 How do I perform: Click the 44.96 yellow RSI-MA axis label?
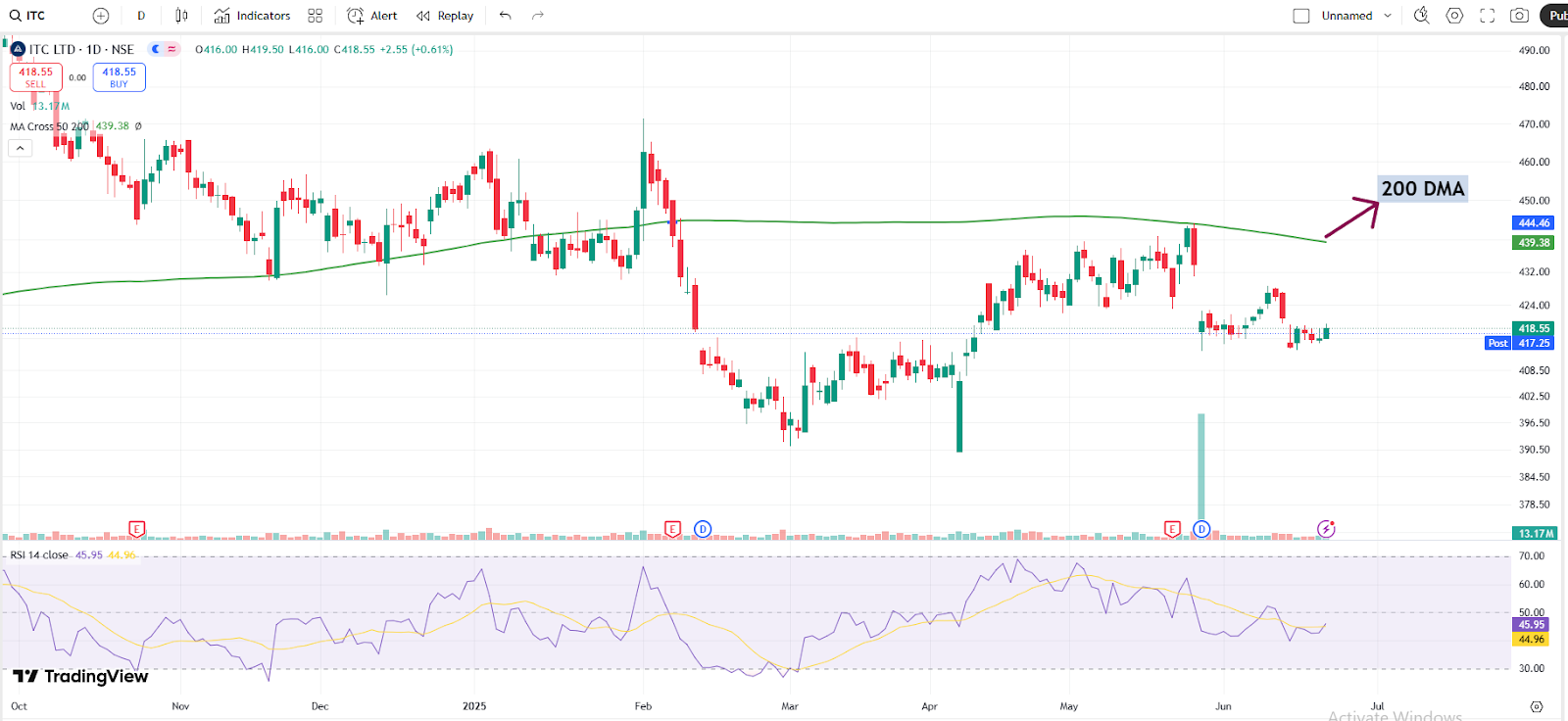click(x=1531, y=640)
